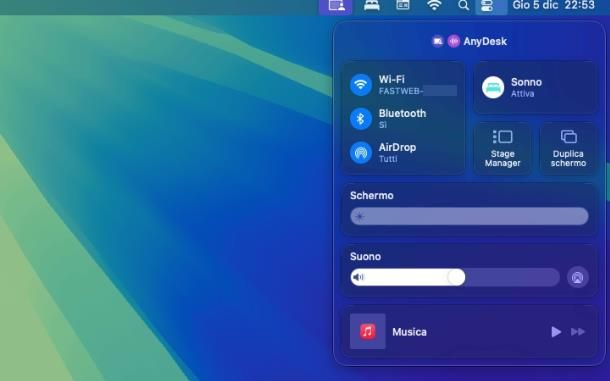
Task: Click the Music app artwork thumbnail
Action: coord(368,331)
